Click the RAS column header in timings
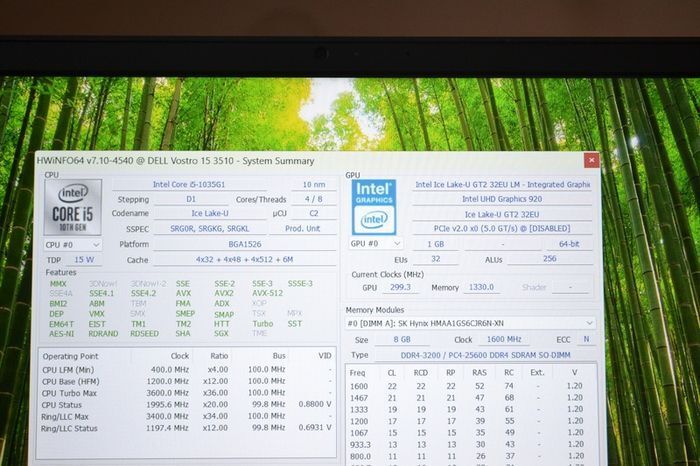700x466 pixels. point(479,373)
